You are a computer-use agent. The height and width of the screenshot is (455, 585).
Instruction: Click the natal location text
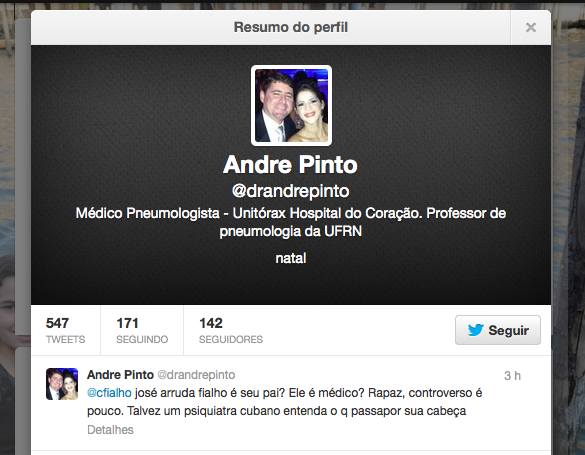[x=291, y=258]
